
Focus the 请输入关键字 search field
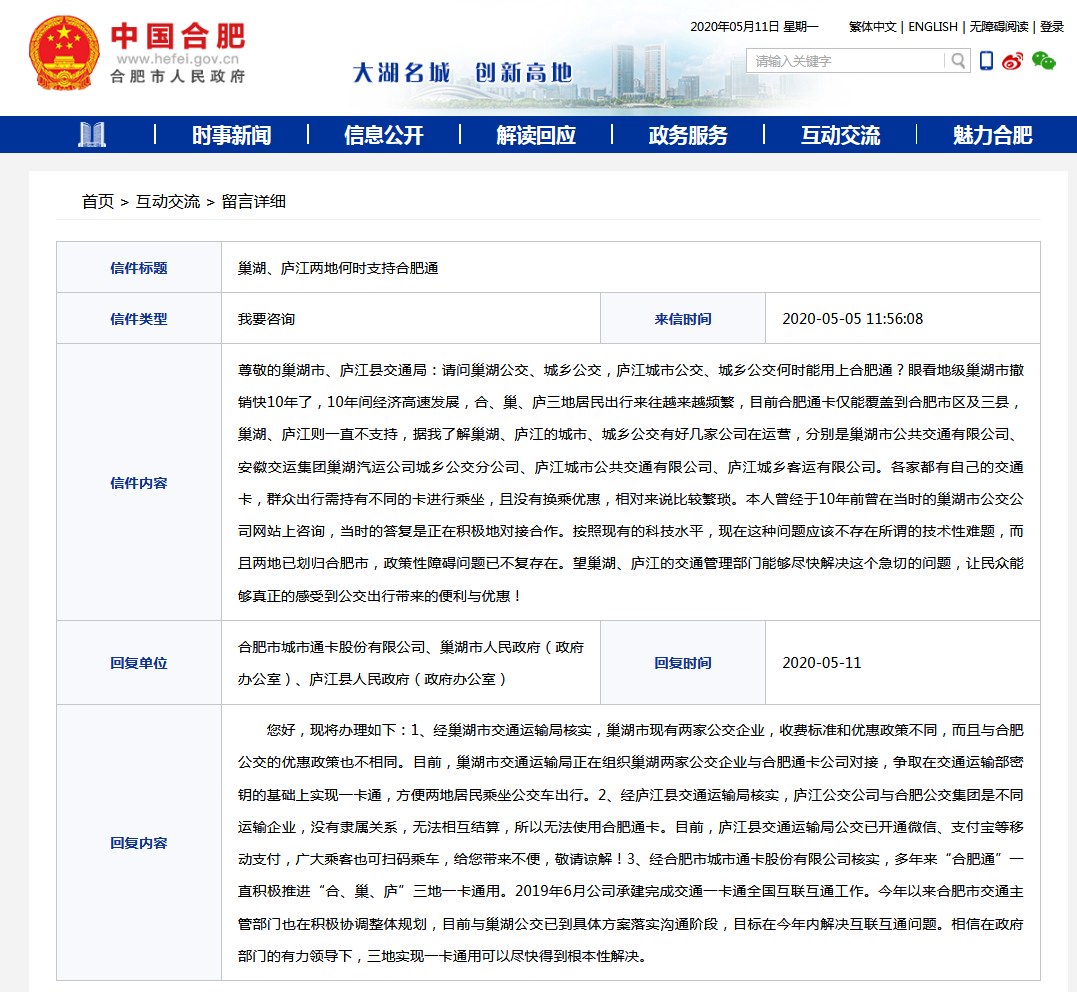(846, 61)
